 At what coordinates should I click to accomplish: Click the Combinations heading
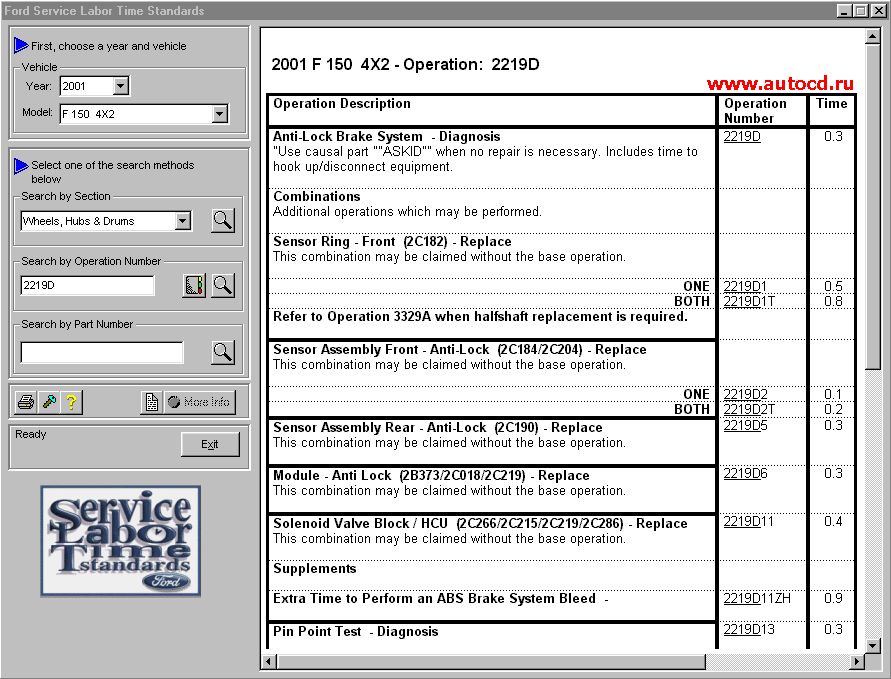[x=317, y=196]
